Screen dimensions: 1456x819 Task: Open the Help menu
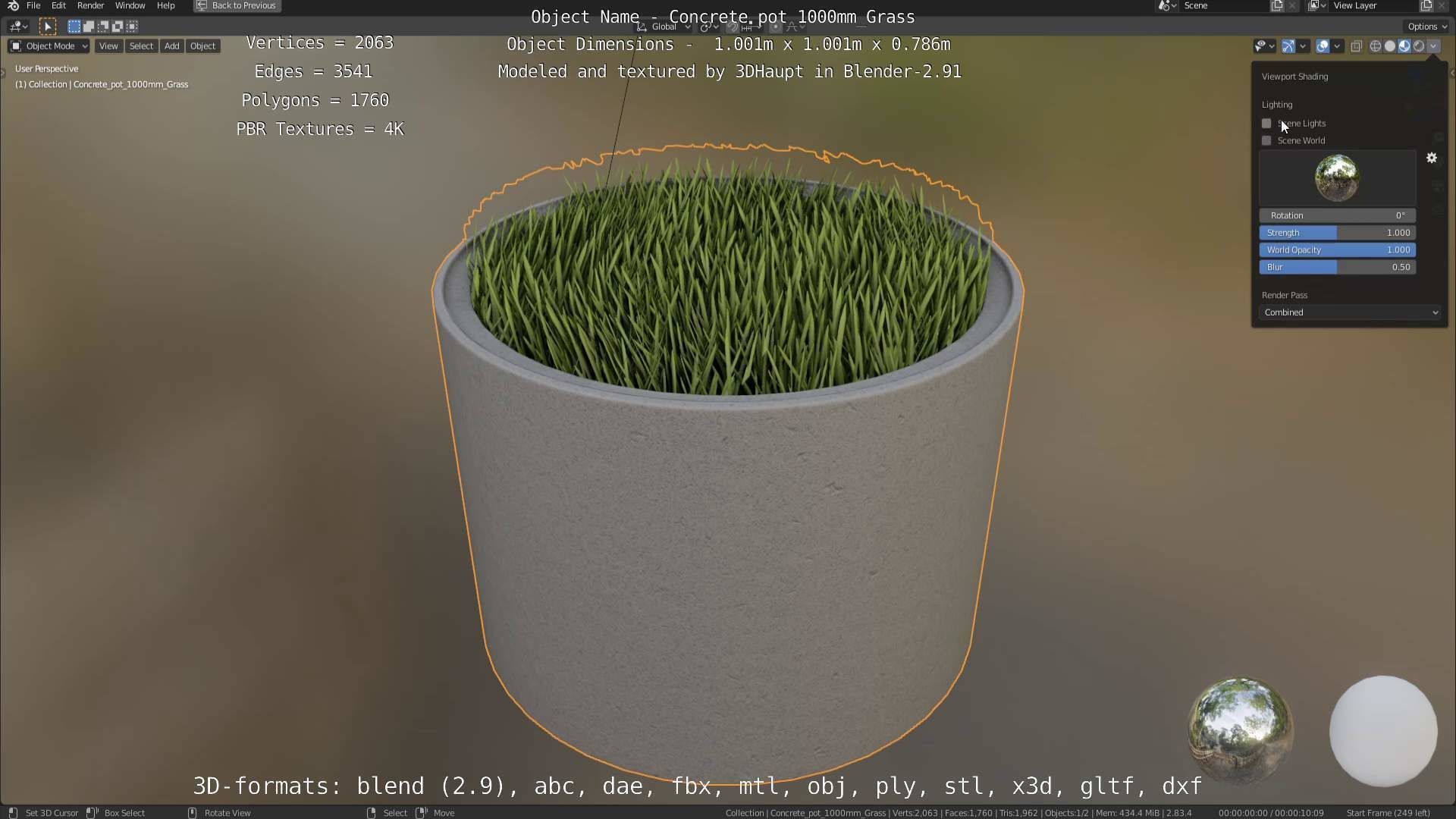pos(165,5)
